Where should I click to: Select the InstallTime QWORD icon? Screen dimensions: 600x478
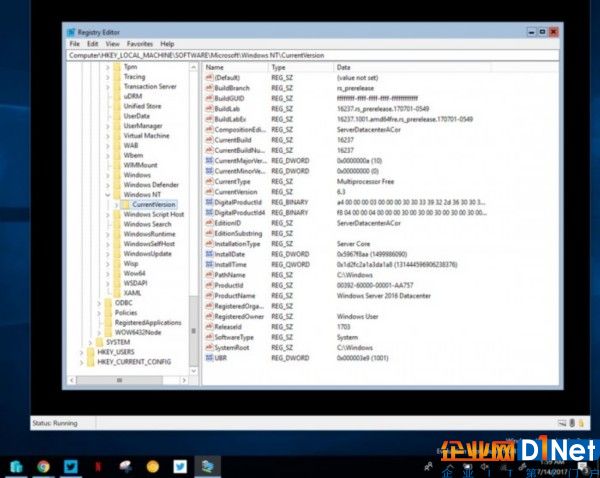click(x=209, y=264)
